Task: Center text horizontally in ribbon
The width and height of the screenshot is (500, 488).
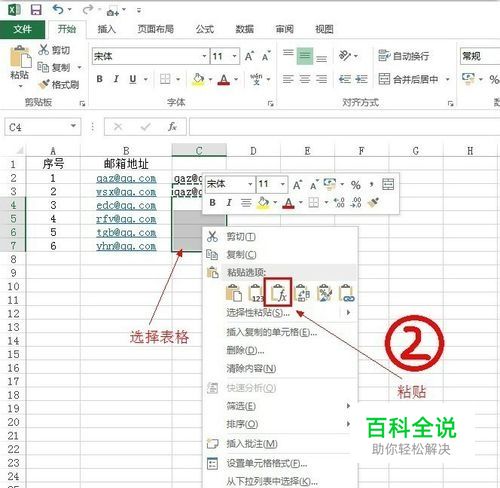Action: (305, 79)
